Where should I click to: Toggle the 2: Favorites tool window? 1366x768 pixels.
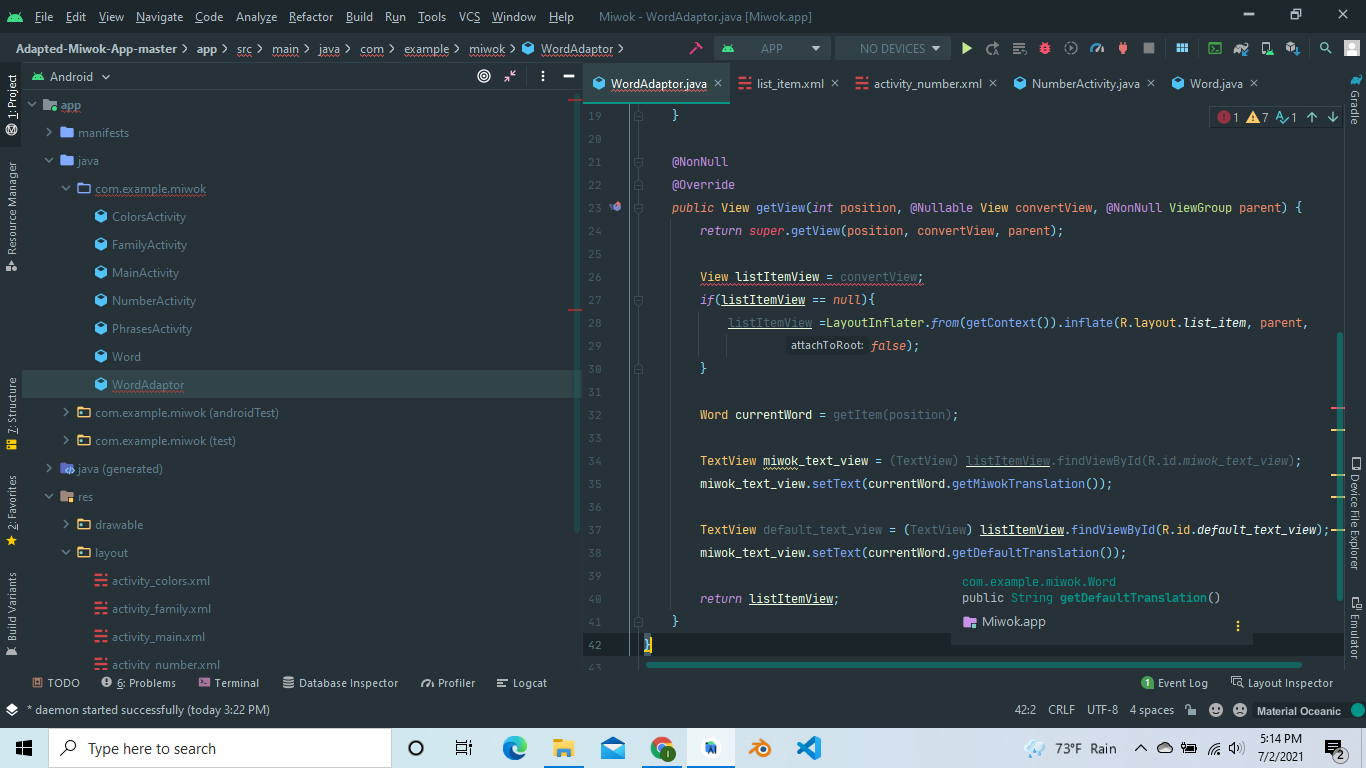12,510
